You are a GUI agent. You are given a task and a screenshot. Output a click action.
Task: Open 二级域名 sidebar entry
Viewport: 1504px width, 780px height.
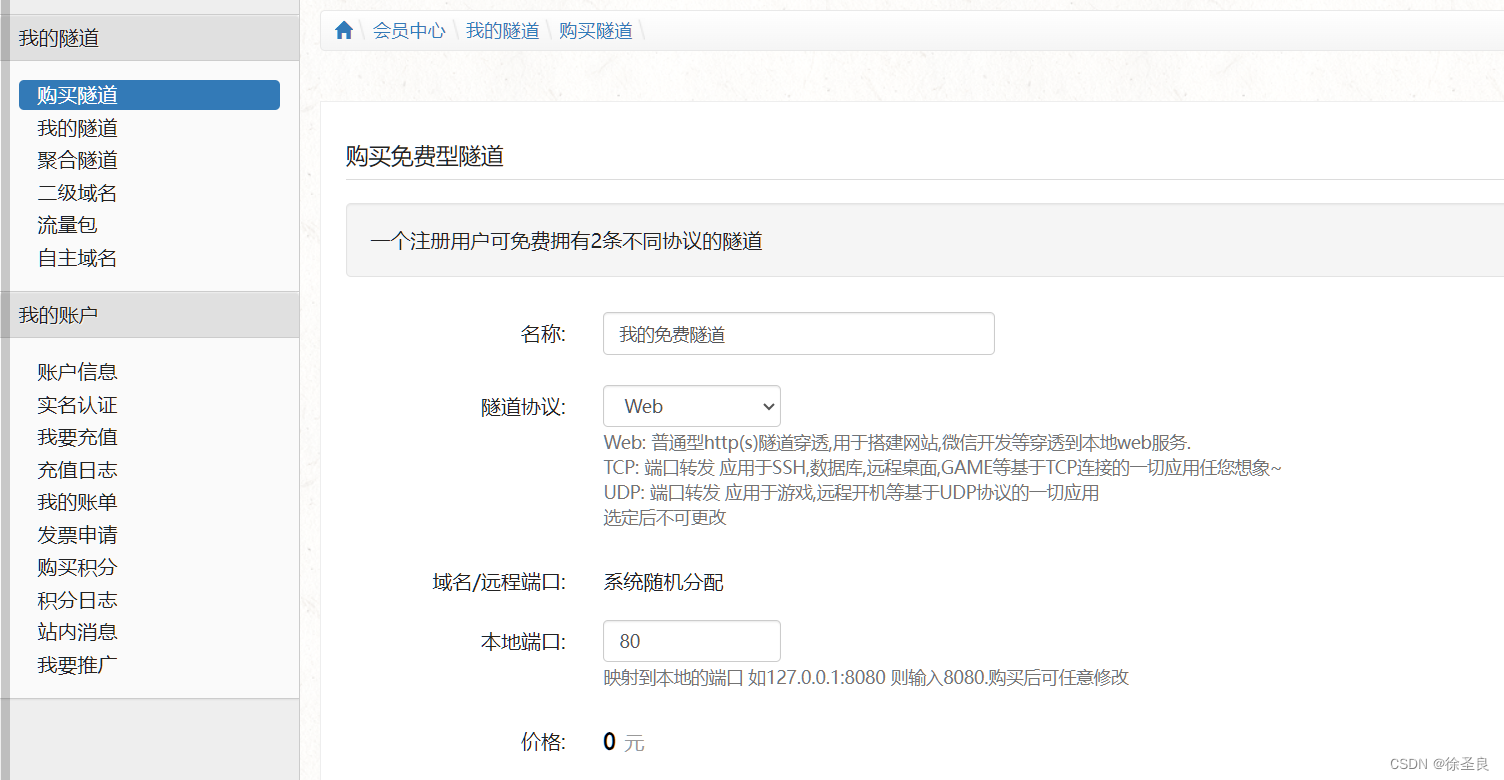[x=78, y=193]
